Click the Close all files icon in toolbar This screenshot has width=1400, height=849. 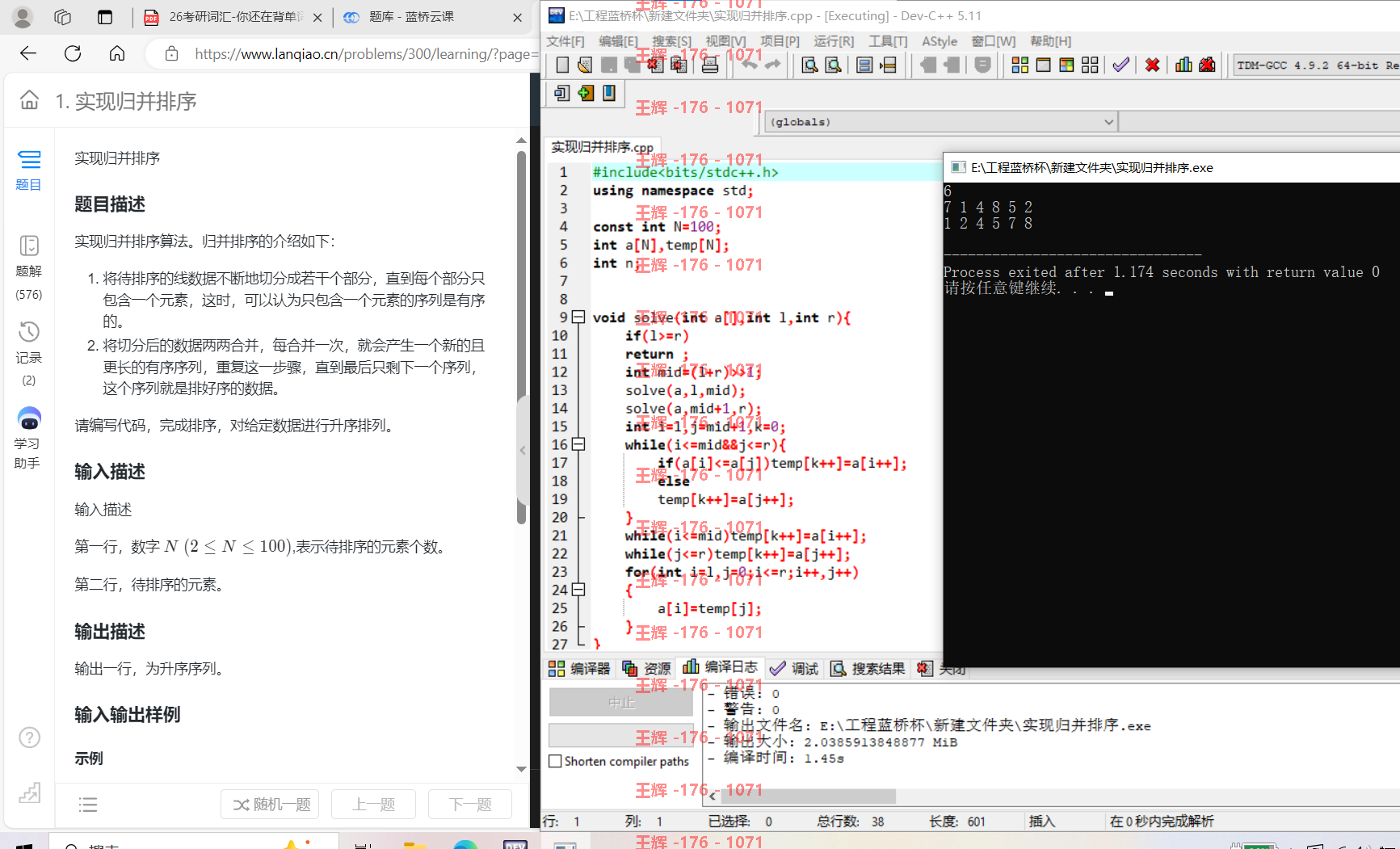point(679,65)
